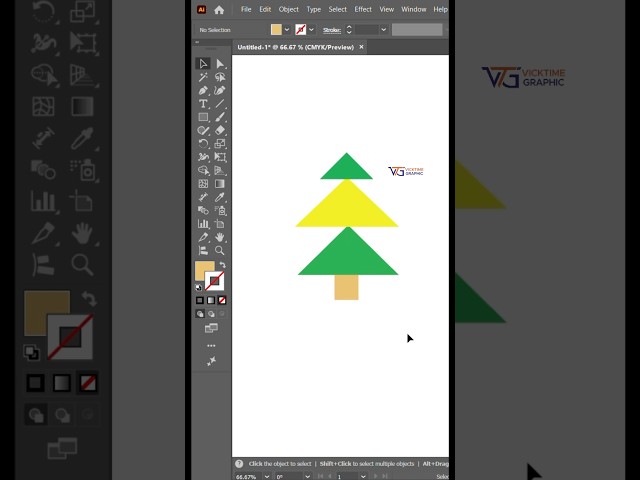This screenshot has width=640, height=480.
Task: Select the Gradient tool
Action: (x=220, y=184)
